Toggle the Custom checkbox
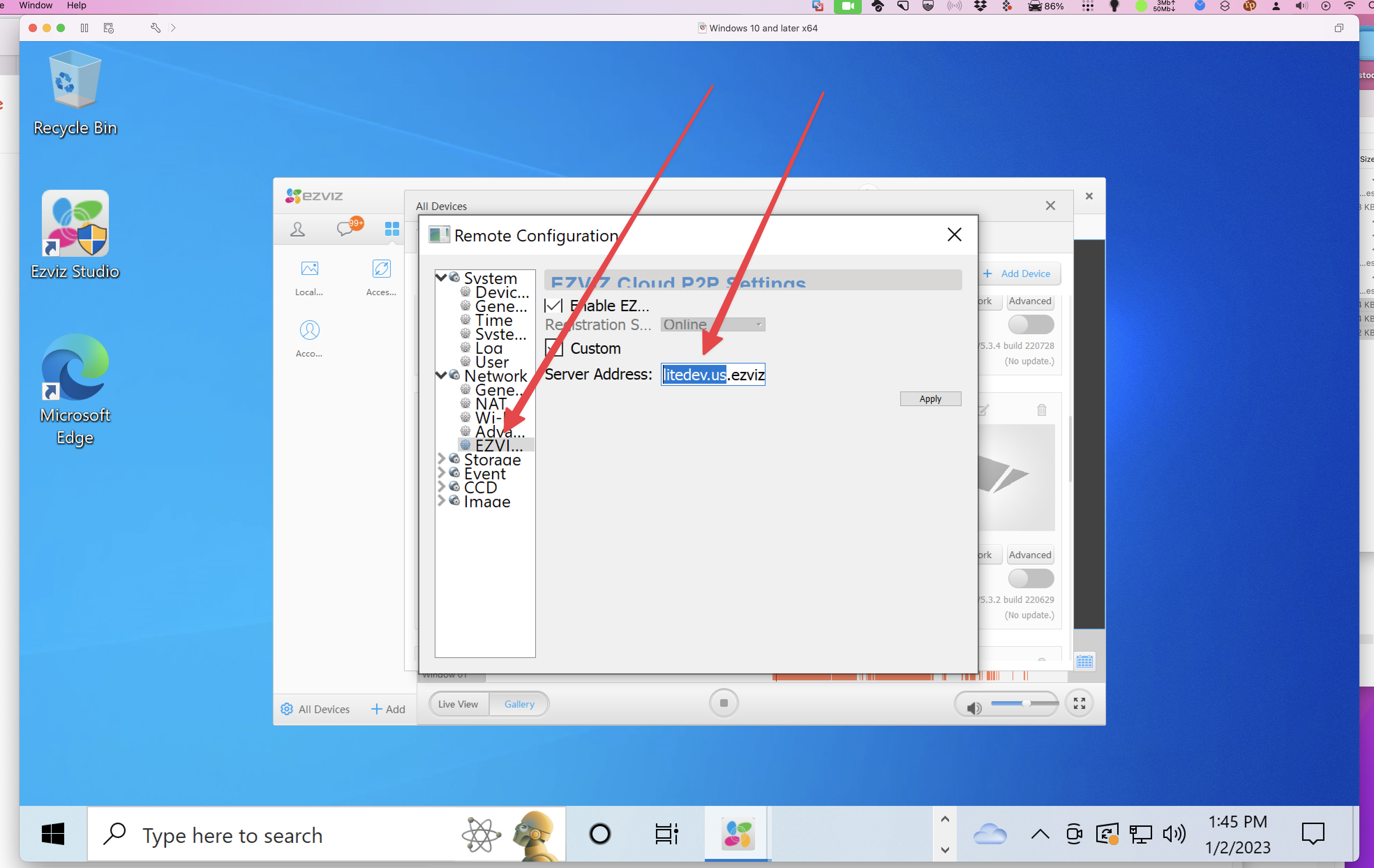This screenshot has height=868, width=1374. tap(553, 348)
